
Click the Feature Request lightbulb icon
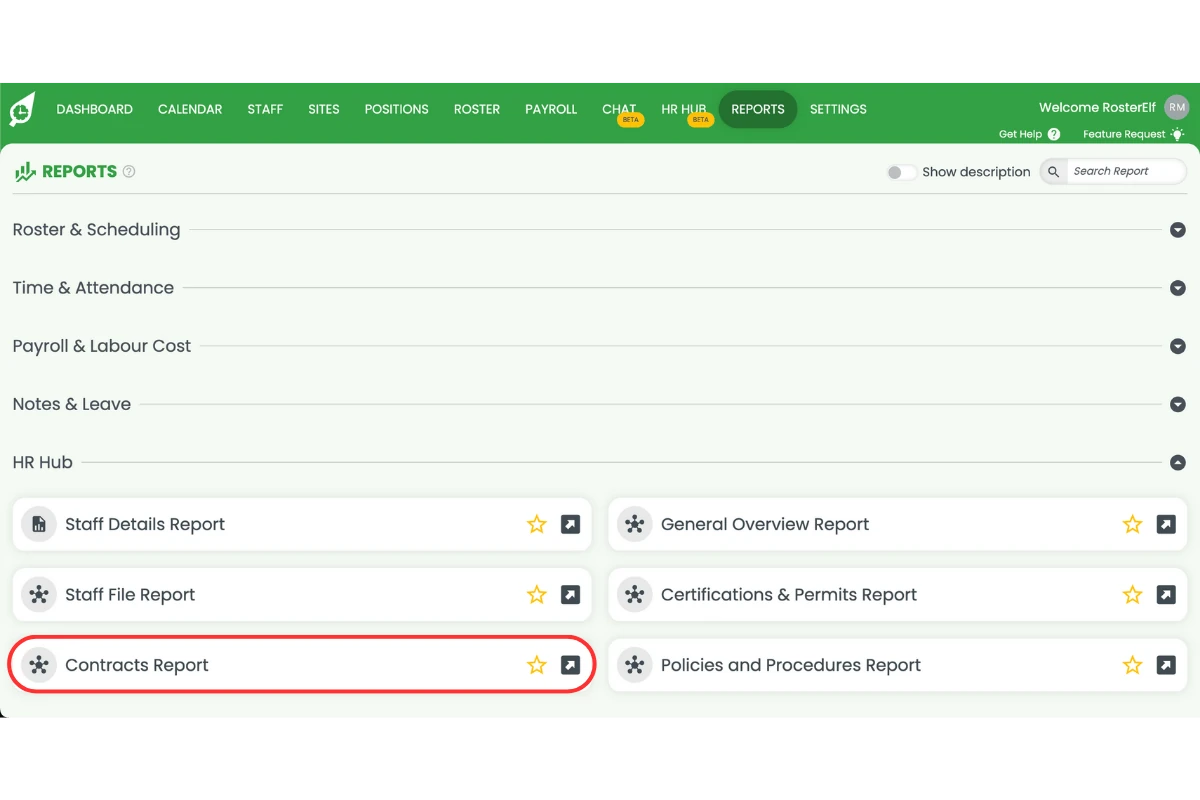tap(1177, 134)
